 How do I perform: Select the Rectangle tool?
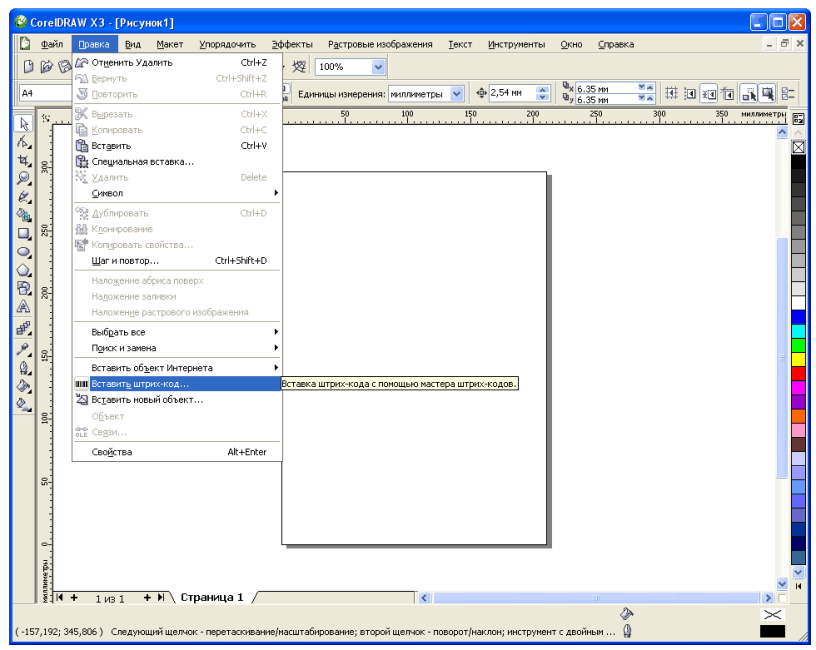click(x=24, y=233)
